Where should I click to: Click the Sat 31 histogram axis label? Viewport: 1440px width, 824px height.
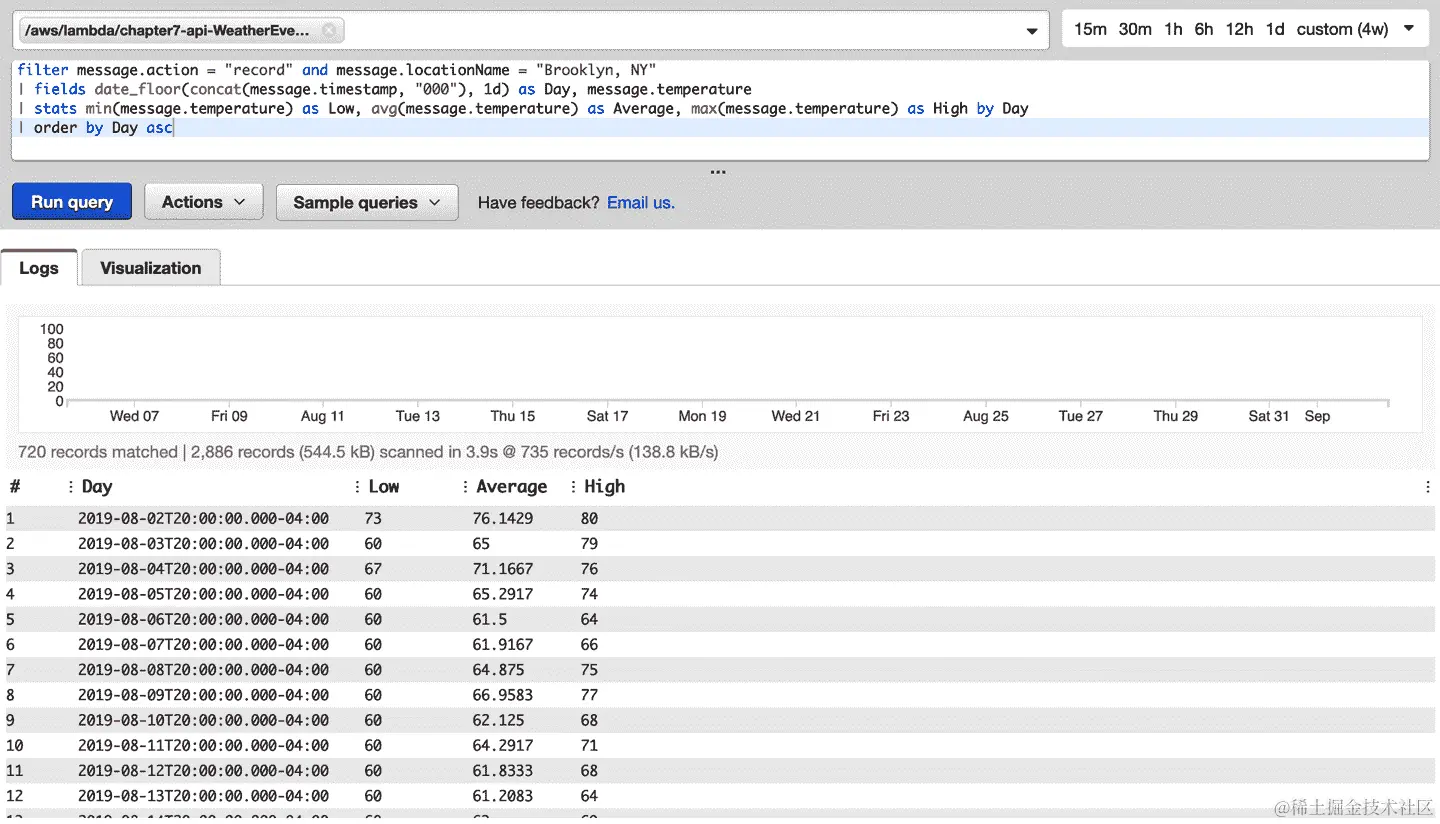[x=1268, y=416]
